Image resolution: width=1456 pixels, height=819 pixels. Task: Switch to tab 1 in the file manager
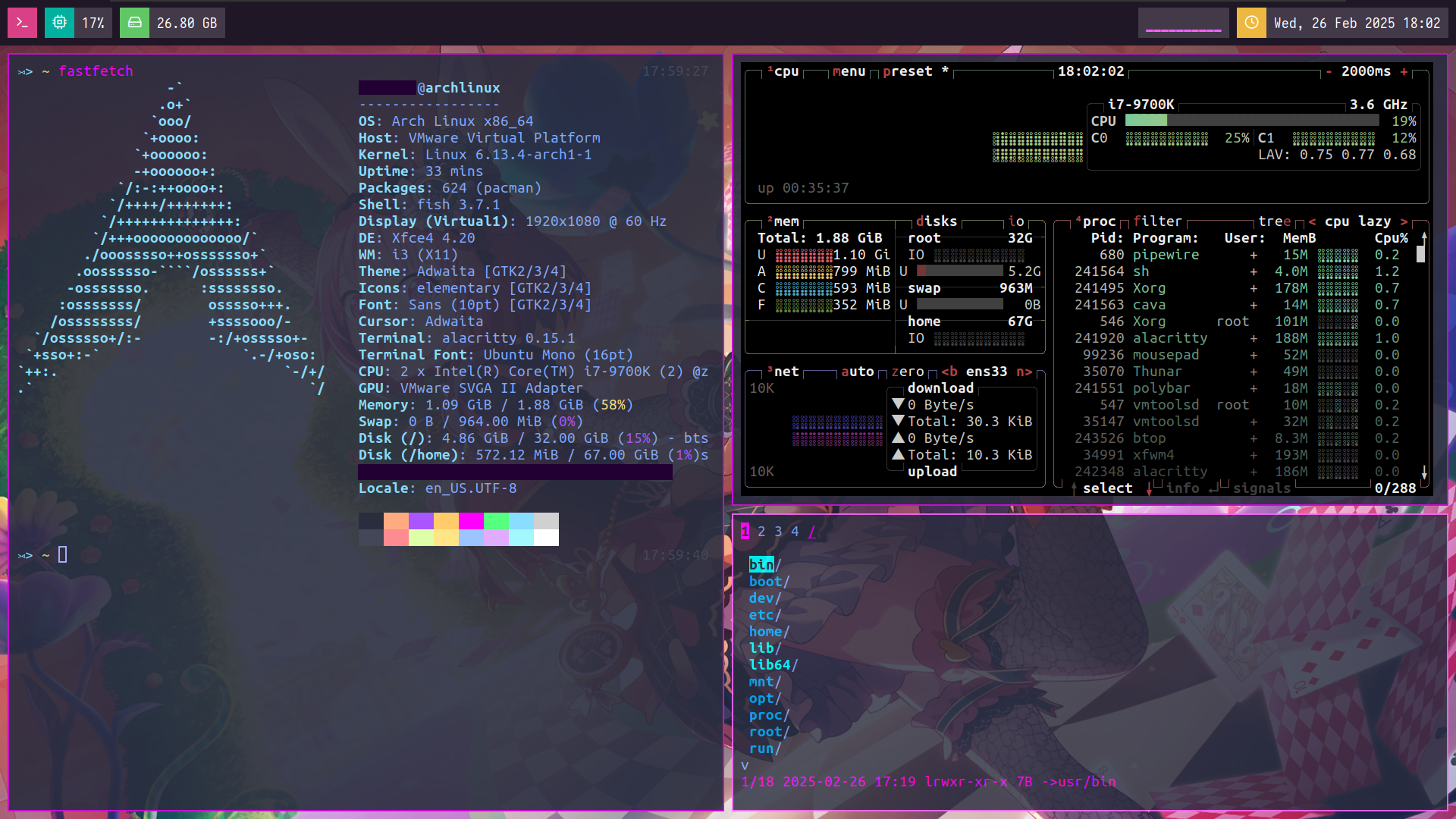click(x=745, y=532)
